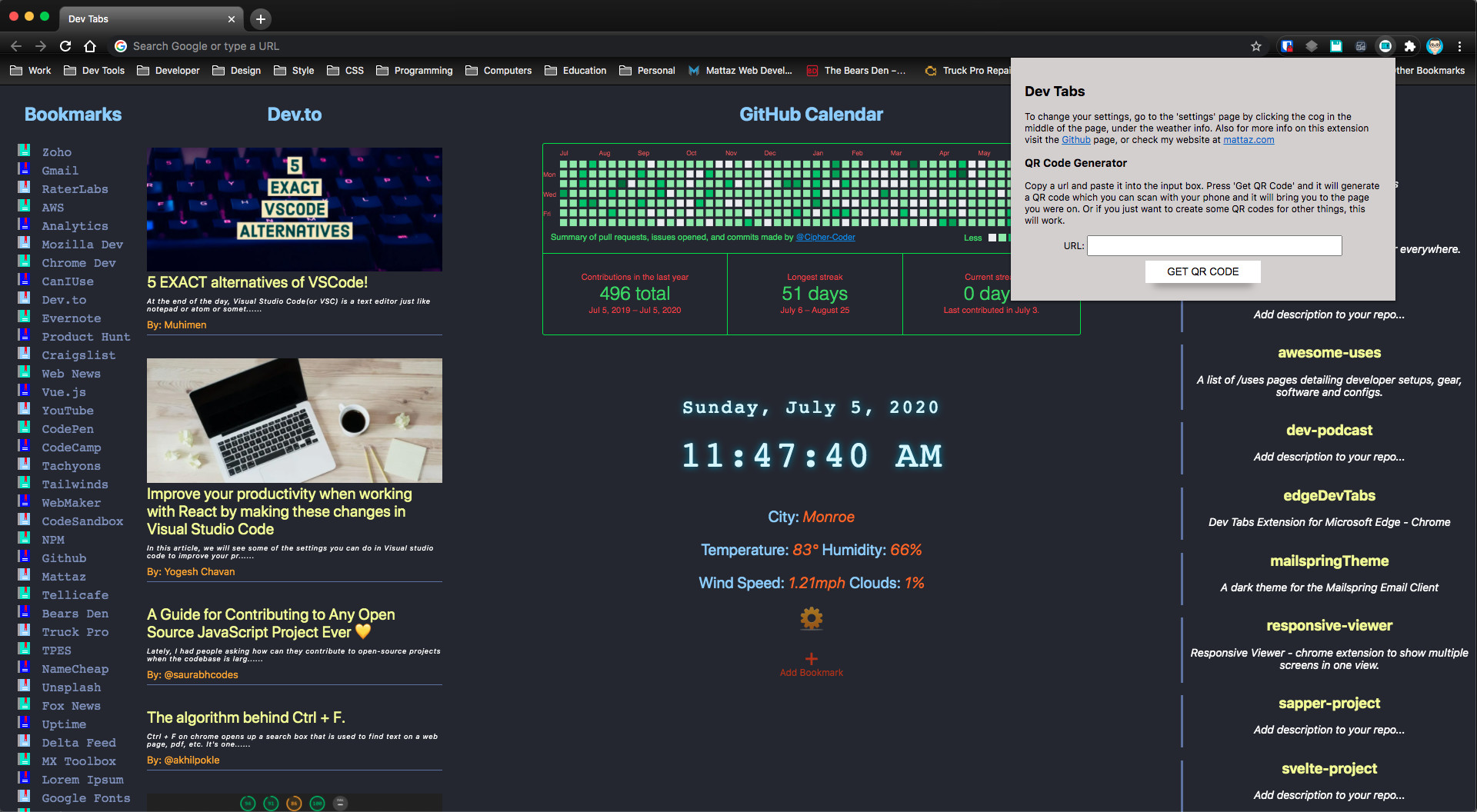1477x812 pixels.
Task: Click the URL input box in popup
Action: pos(1214,245)
